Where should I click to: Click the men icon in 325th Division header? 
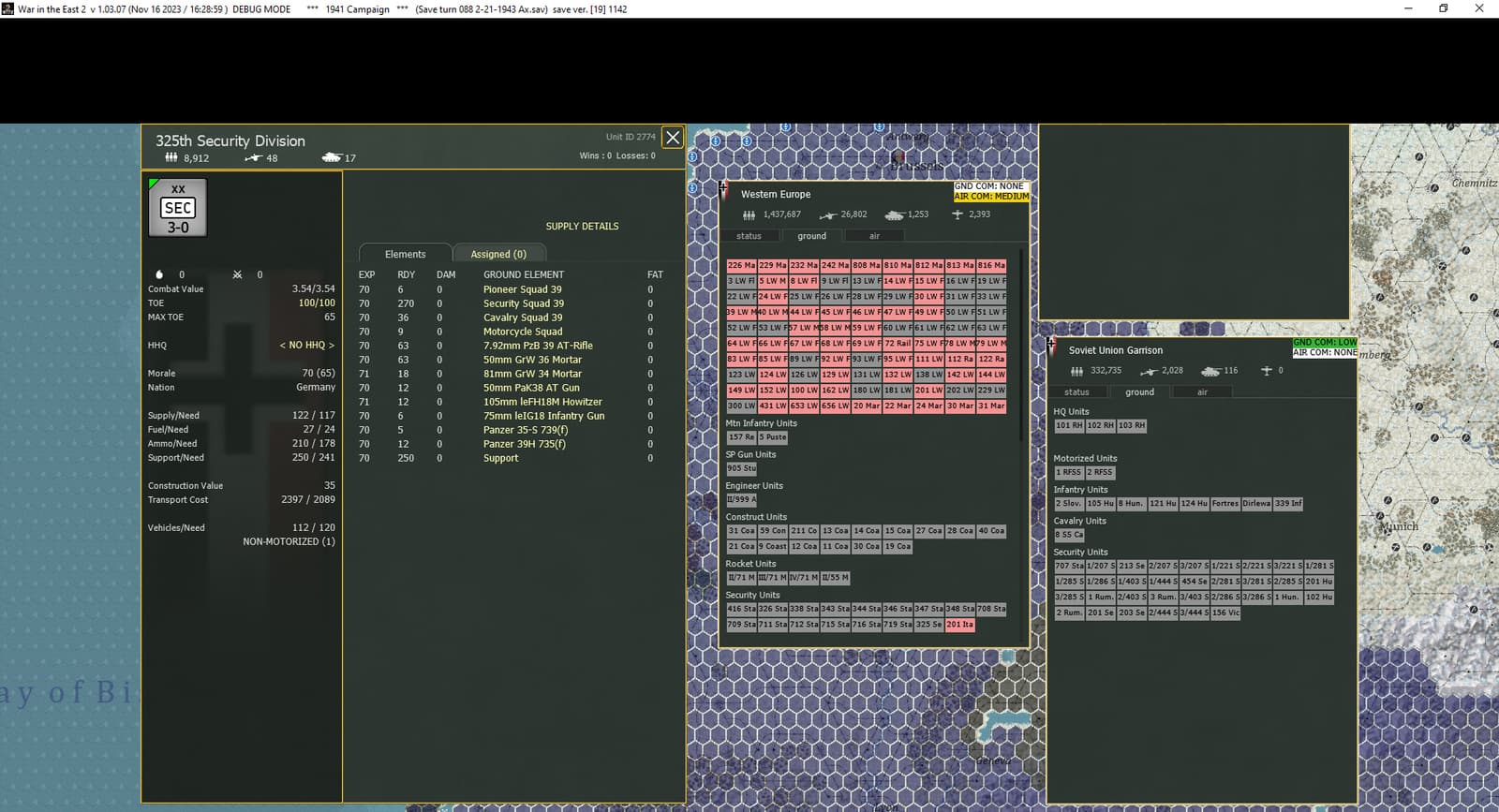pyautogui.click(x=171, y=157)
